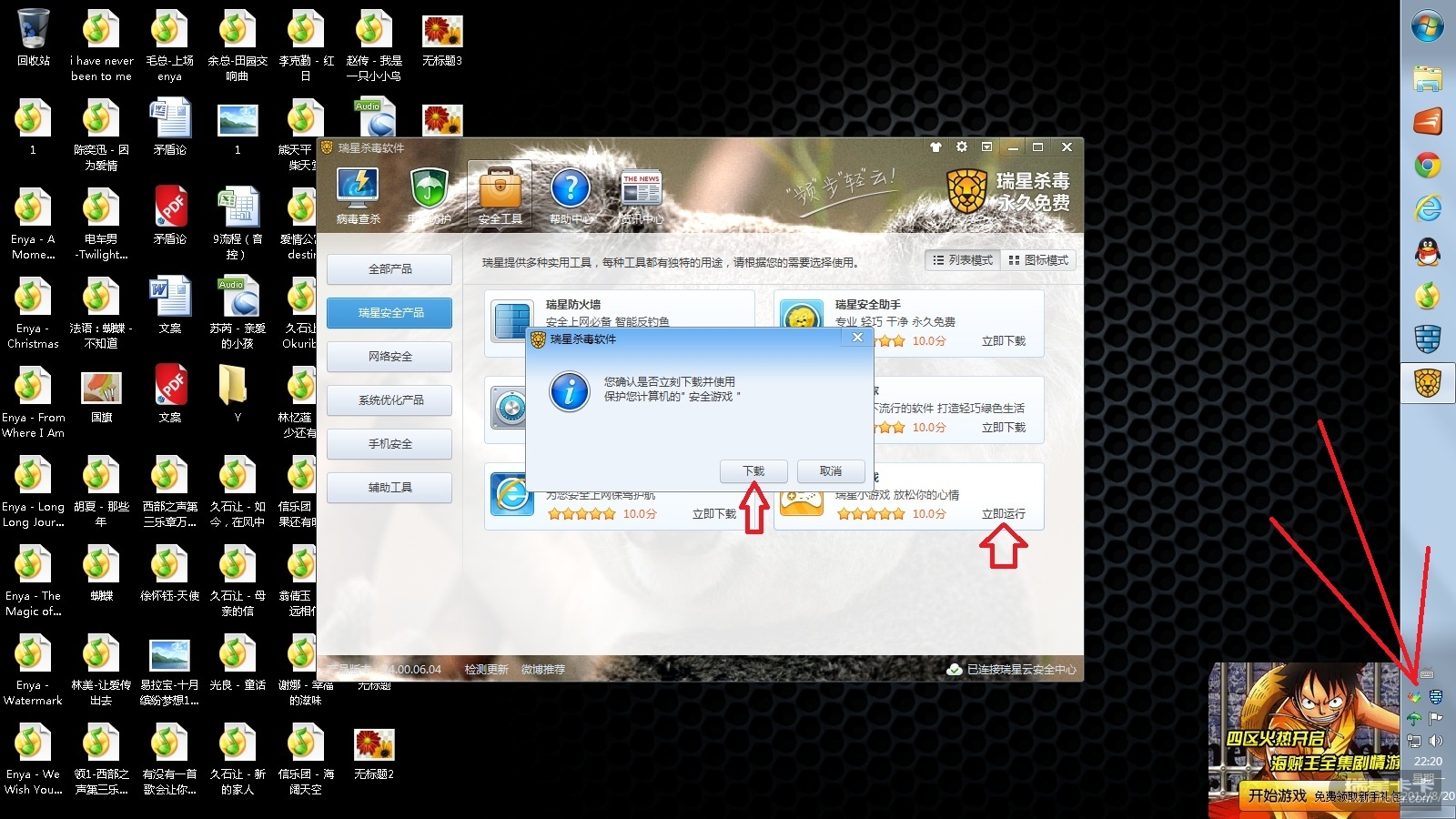The width and height of the screenshot is (1456, 819).
Task: Open Rising antivirus settings gear
Action: point(962,147)
